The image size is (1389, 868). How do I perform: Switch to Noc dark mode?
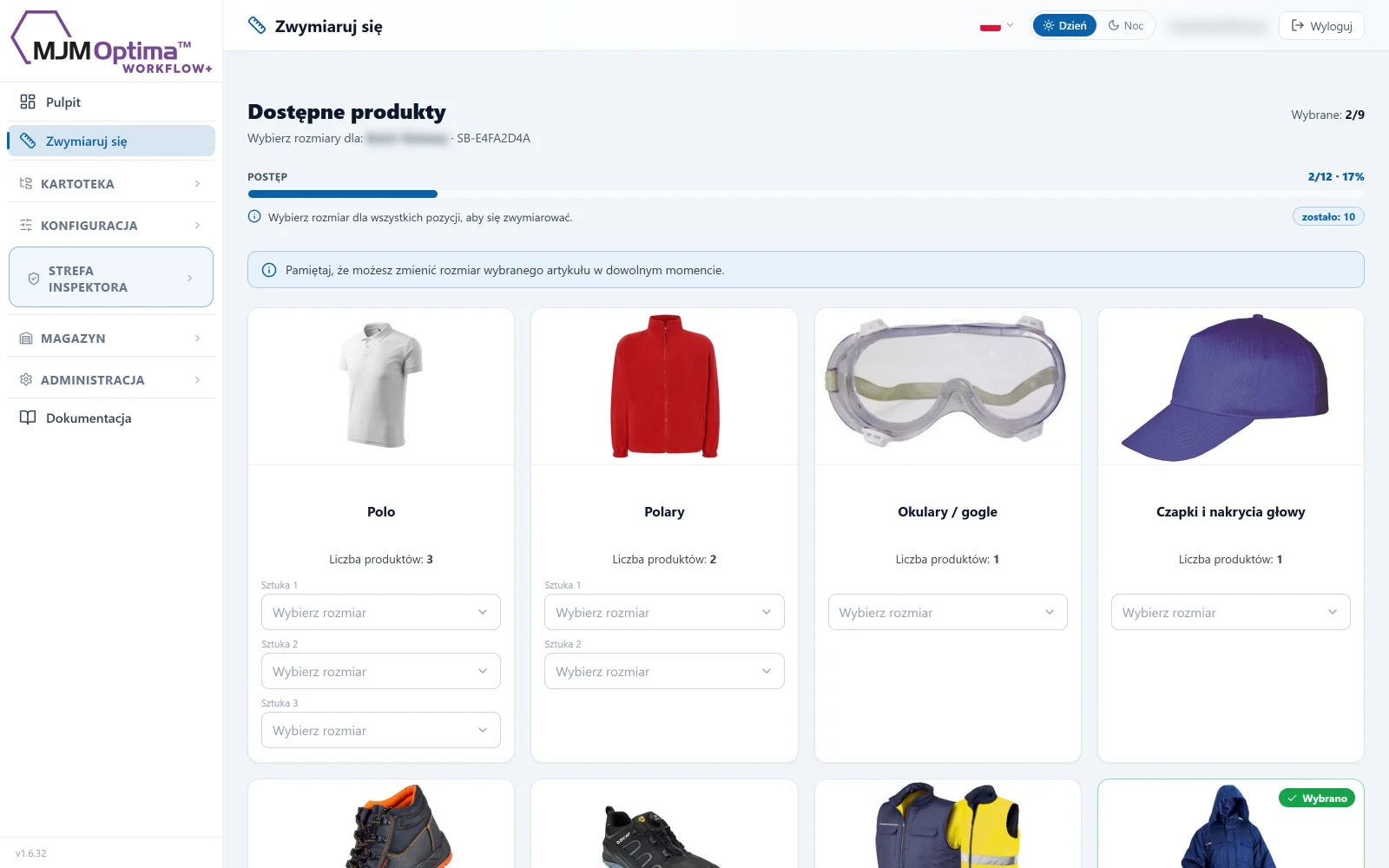[x=1126, y=25]
